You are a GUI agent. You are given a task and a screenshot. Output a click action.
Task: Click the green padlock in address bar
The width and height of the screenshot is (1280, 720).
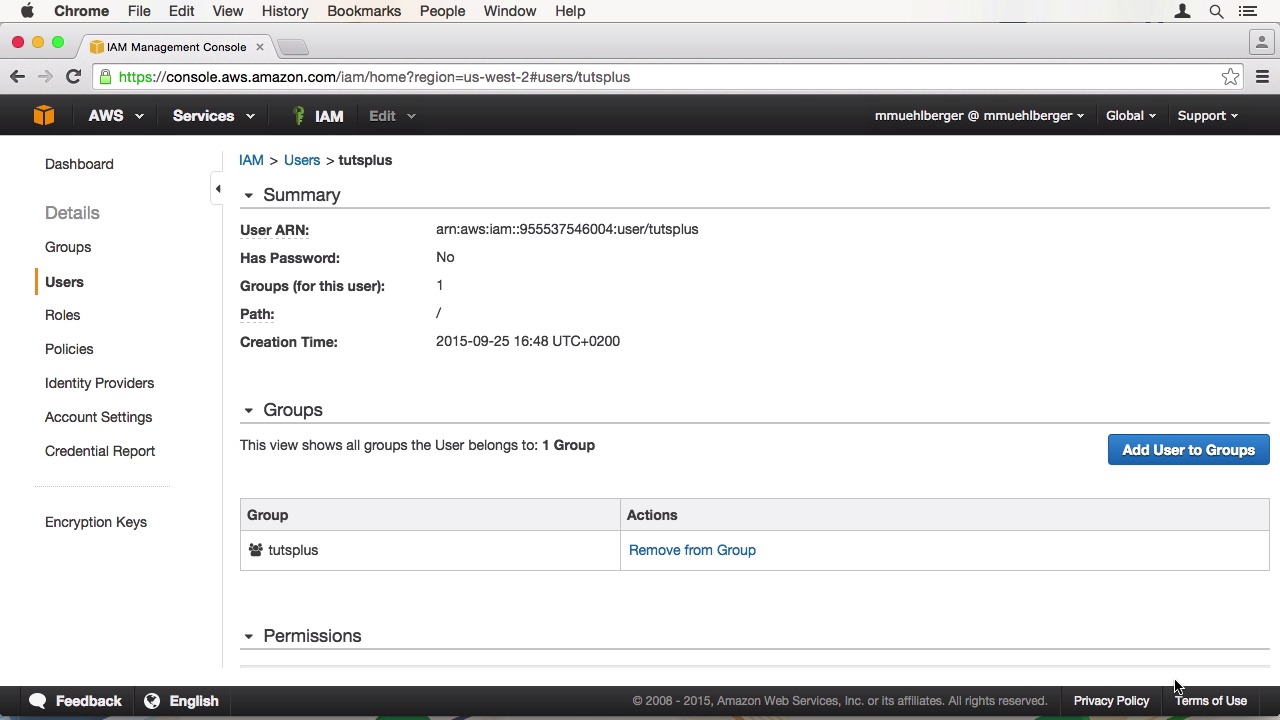coord(106,77)
